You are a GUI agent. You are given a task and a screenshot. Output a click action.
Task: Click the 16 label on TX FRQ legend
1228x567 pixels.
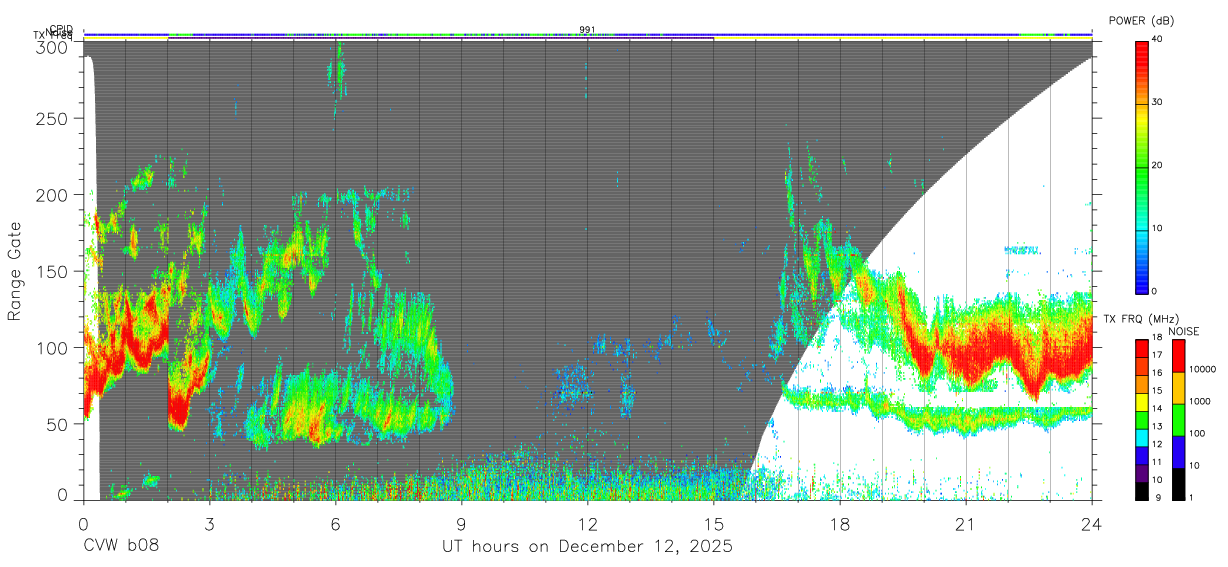point(1157,373)
